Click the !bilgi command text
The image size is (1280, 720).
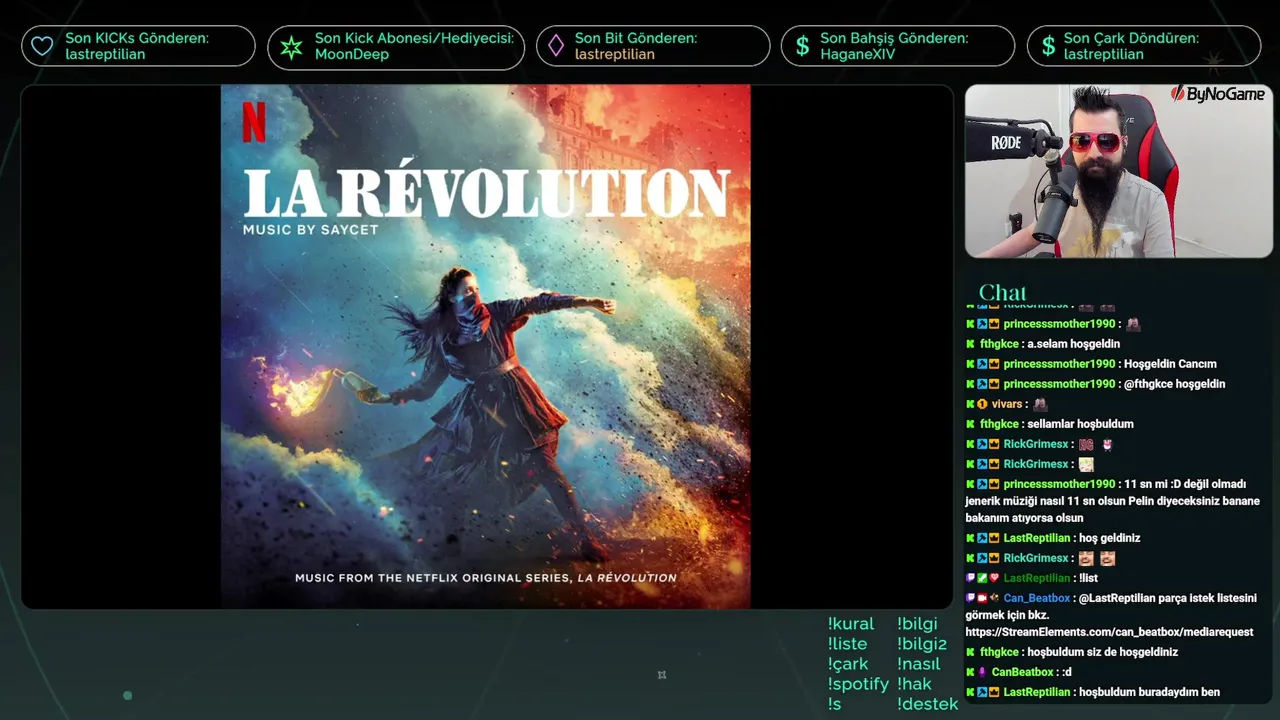click(918, 624)
